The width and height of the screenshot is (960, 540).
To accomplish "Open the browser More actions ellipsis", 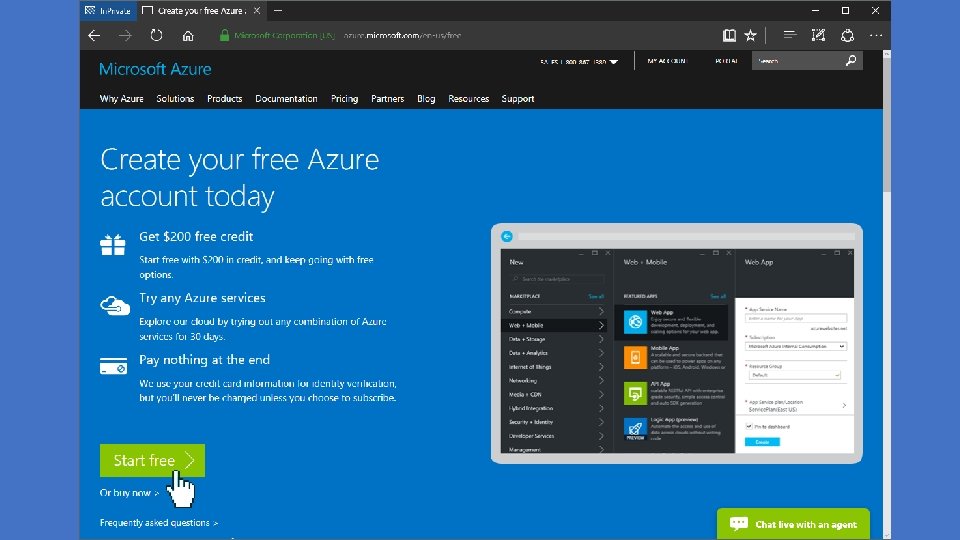I will (876, 36).
